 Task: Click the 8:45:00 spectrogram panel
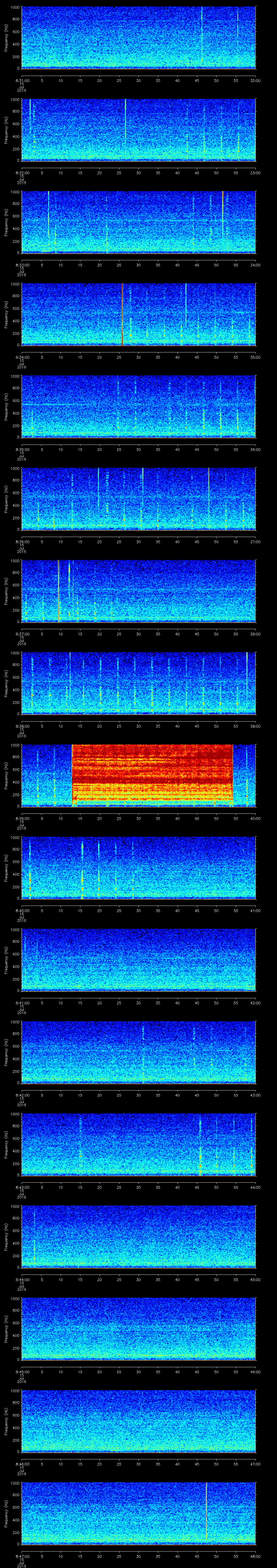coord(138,1328)
